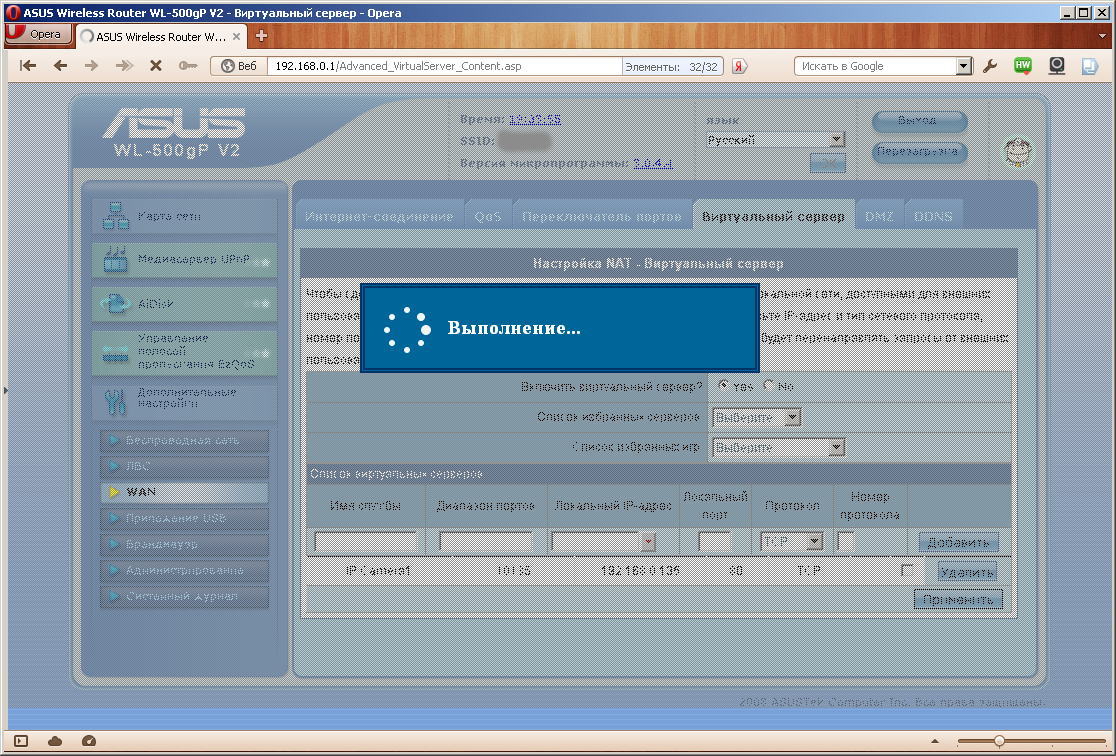Open Системный журнал submenu item

185,596
